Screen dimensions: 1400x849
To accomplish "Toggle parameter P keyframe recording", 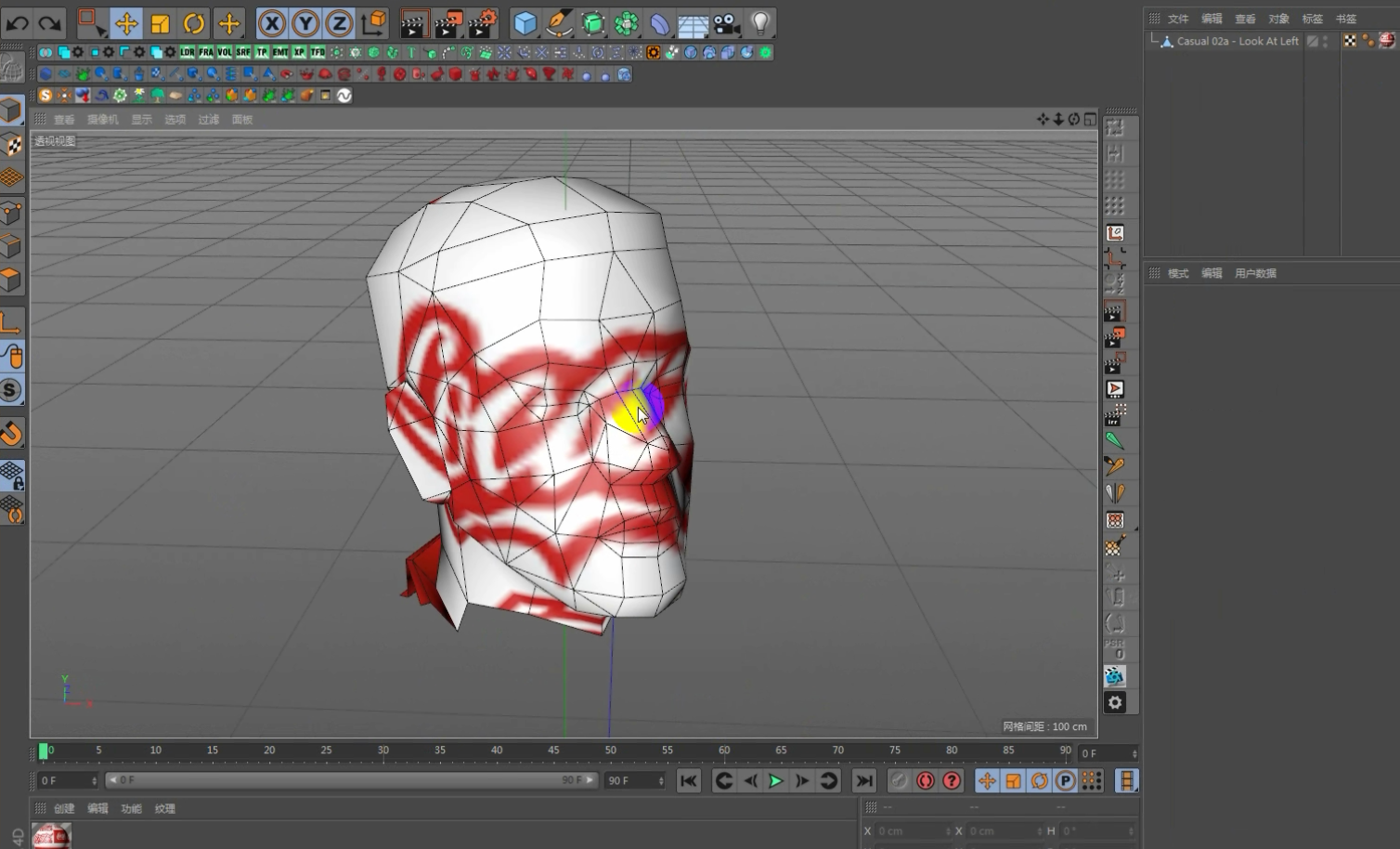I will pyautogui.click(x=1065, y=781).
